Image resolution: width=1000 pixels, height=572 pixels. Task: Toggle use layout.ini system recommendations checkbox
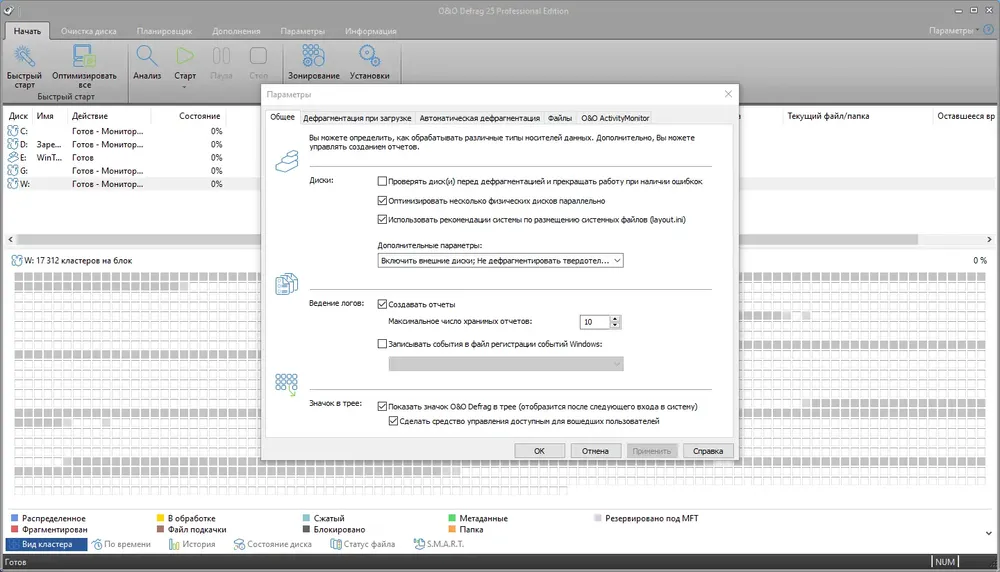[382, 219]
